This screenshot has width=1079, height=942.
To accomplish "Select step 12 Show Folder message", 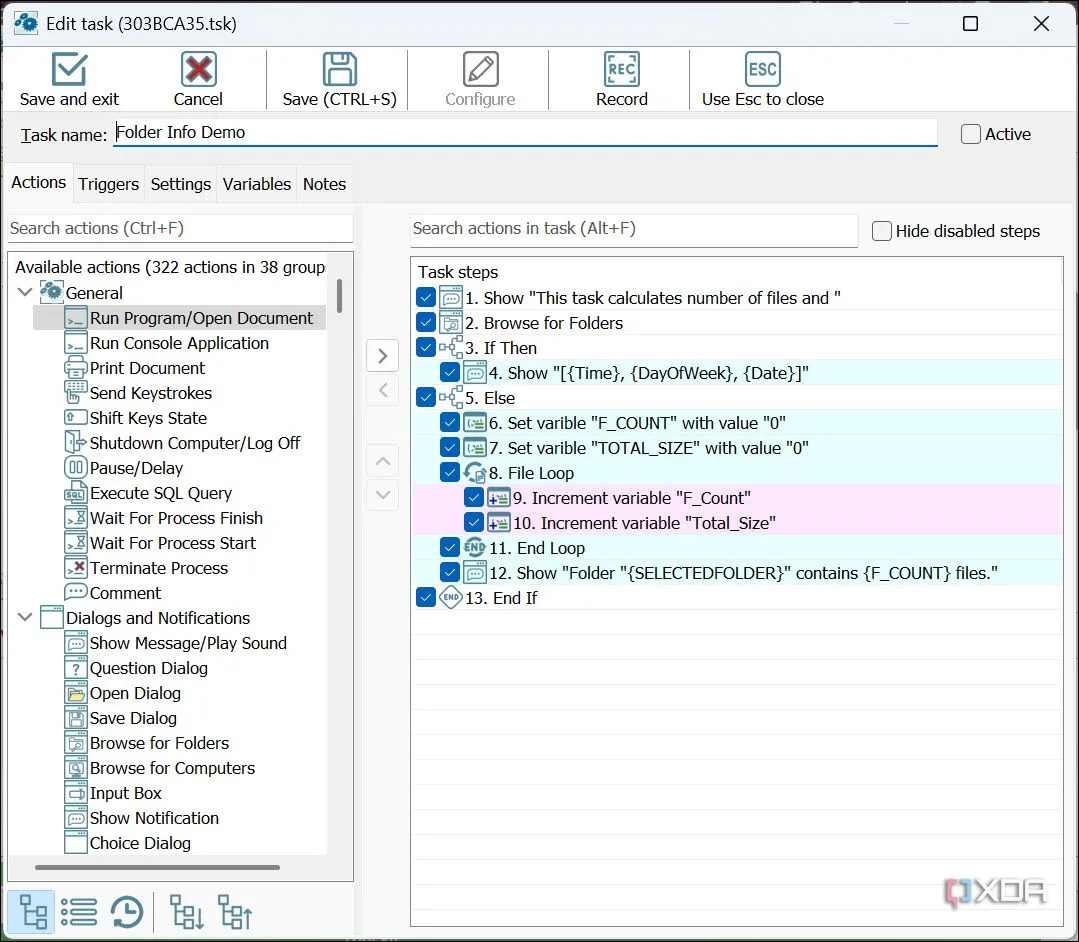I will (x=743, y=572).
